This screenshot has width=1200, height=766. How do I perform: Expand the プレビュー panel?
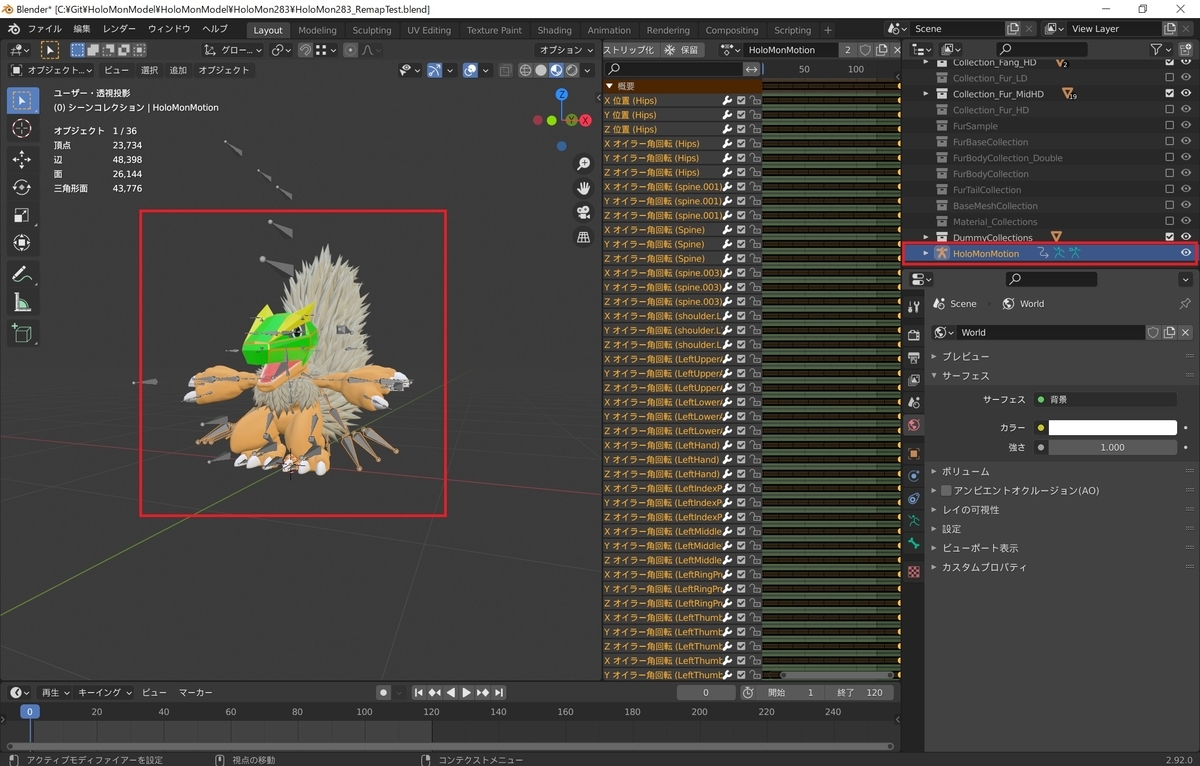pos(965,356)
